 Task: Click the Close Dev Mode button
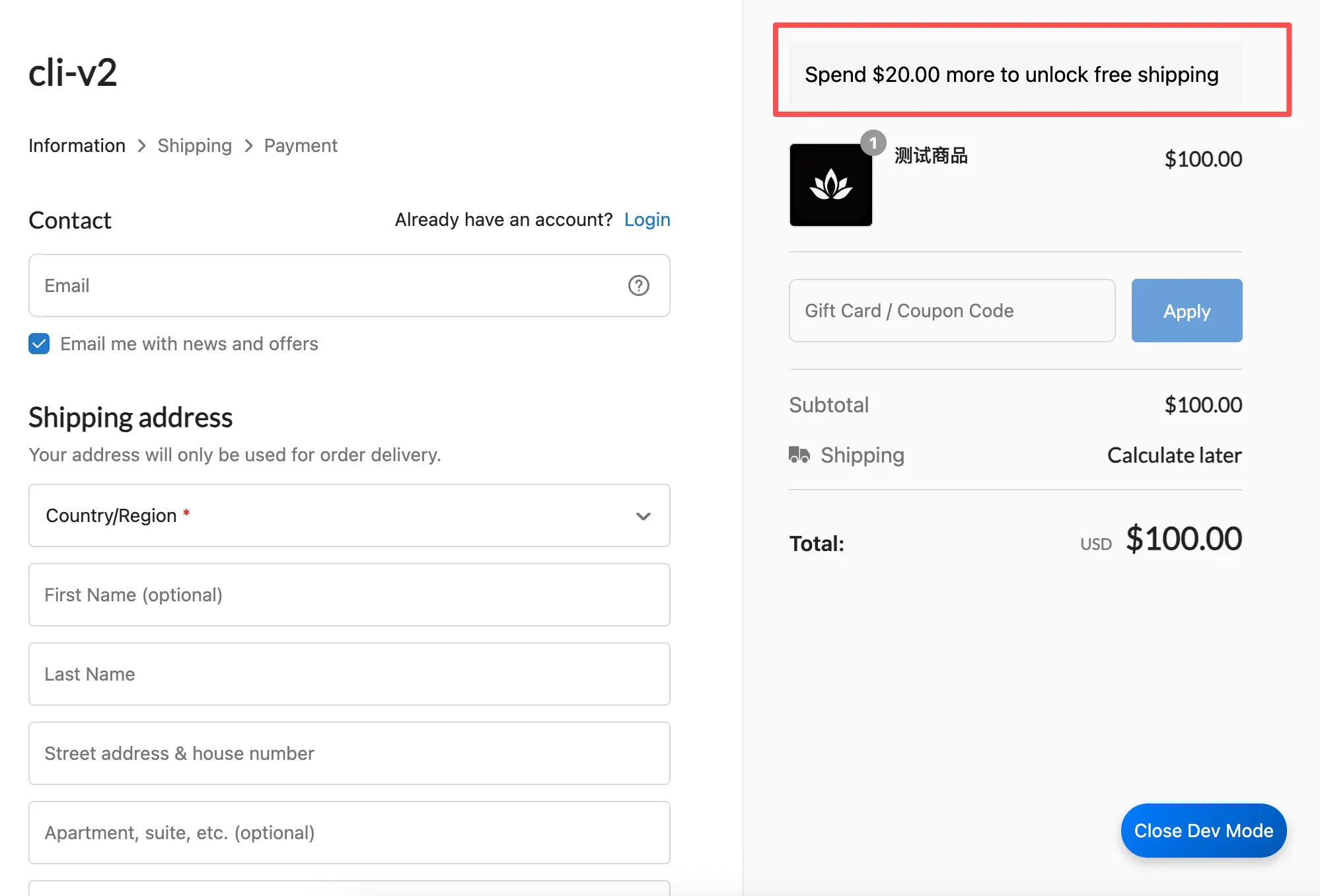pos(1203,831)
